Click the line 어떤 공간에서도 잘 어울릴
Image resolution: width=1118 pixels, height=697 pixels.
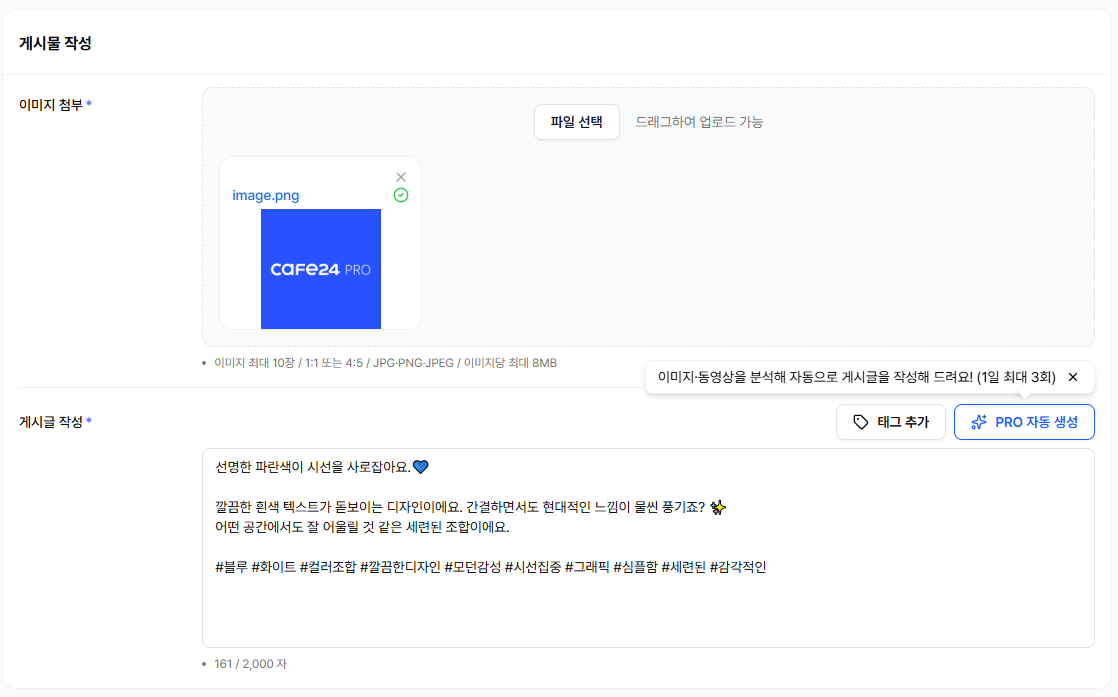(362, 527)
